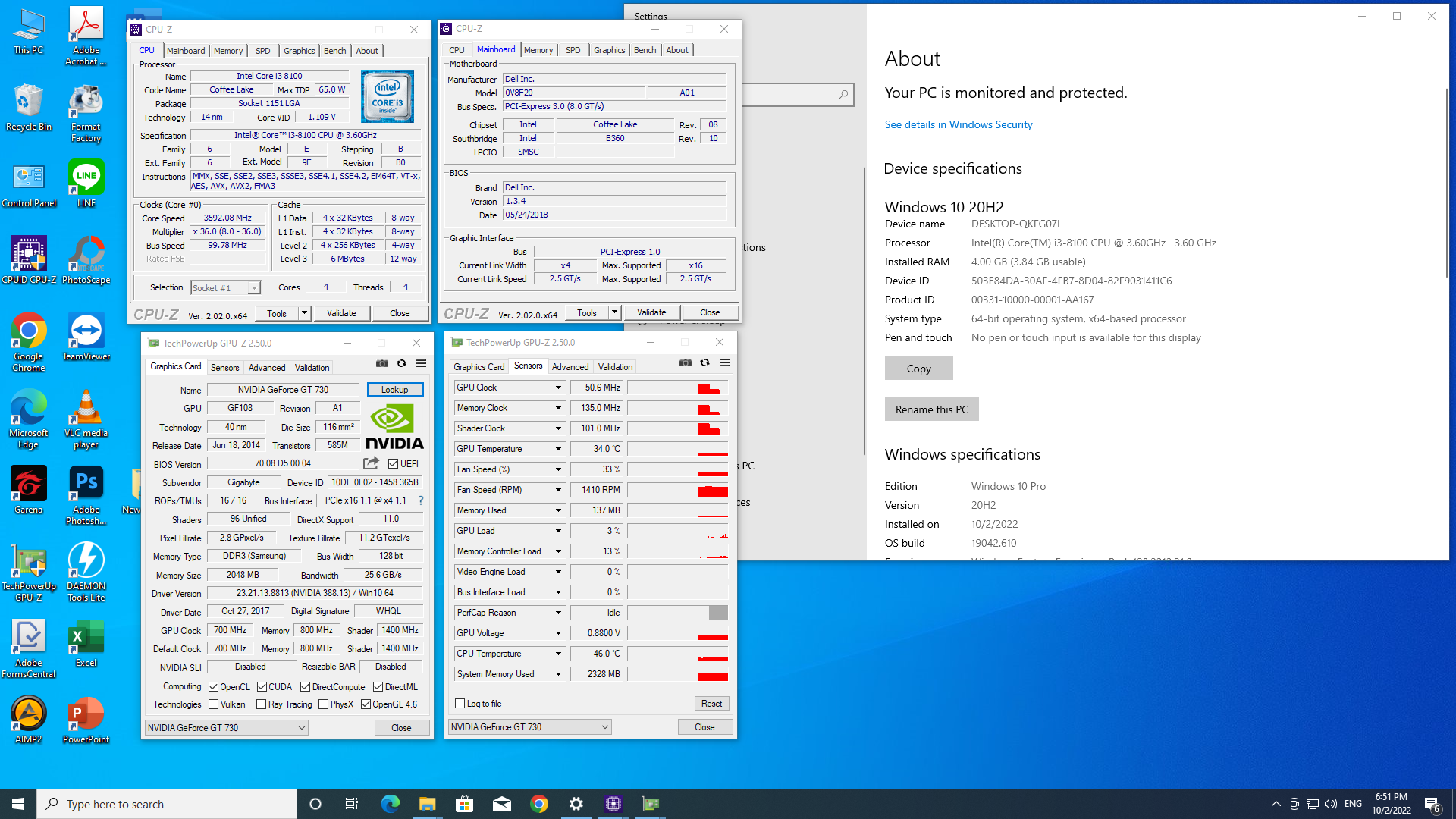The image size is (1456, 819).
Task: Launch the LINE desktop app icon
Action: pyautogui.click(x=86, y=184)
